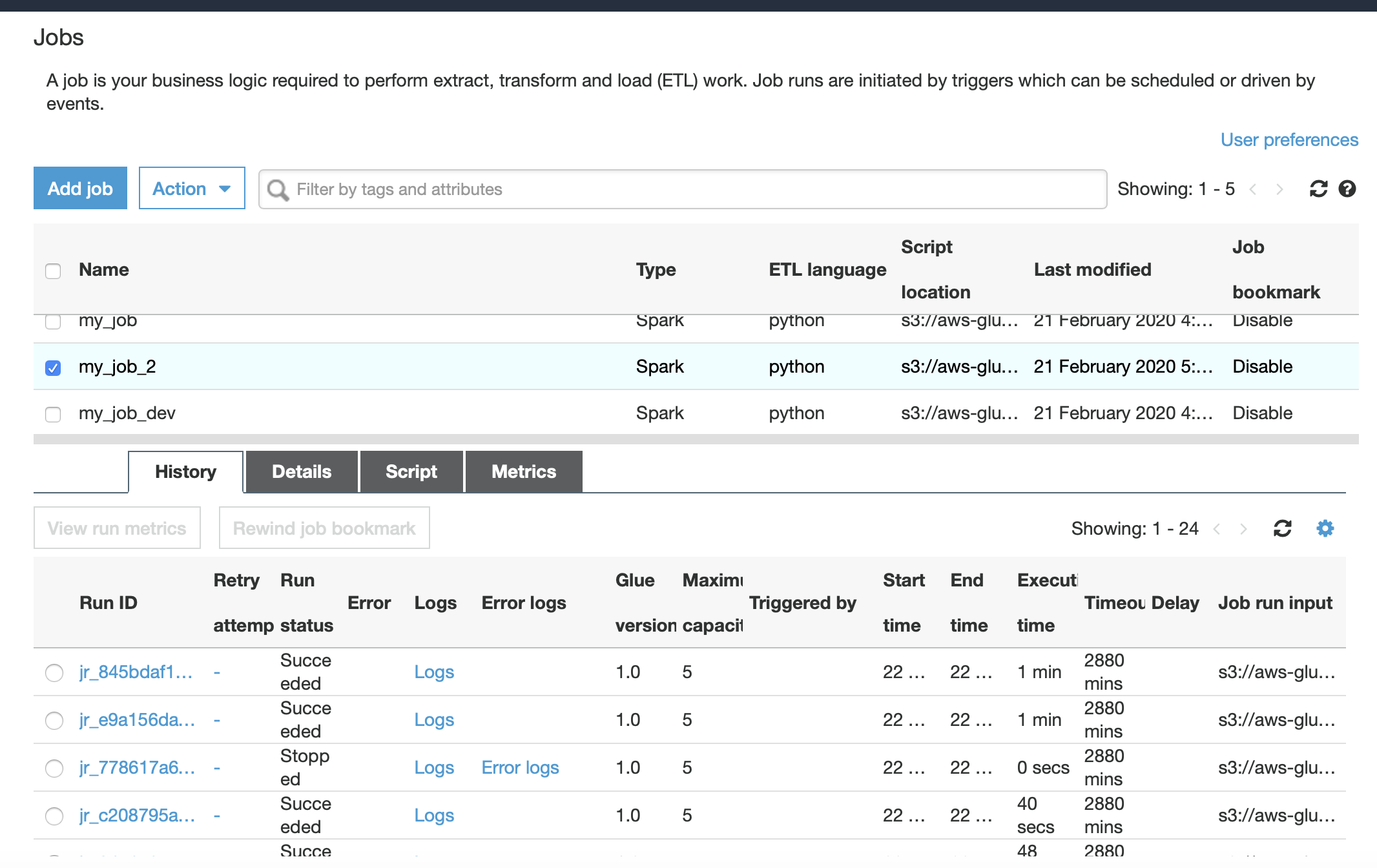Toggle the select-all jobs checkbox
Viewport: 1377px width, 868px height.
53,271
